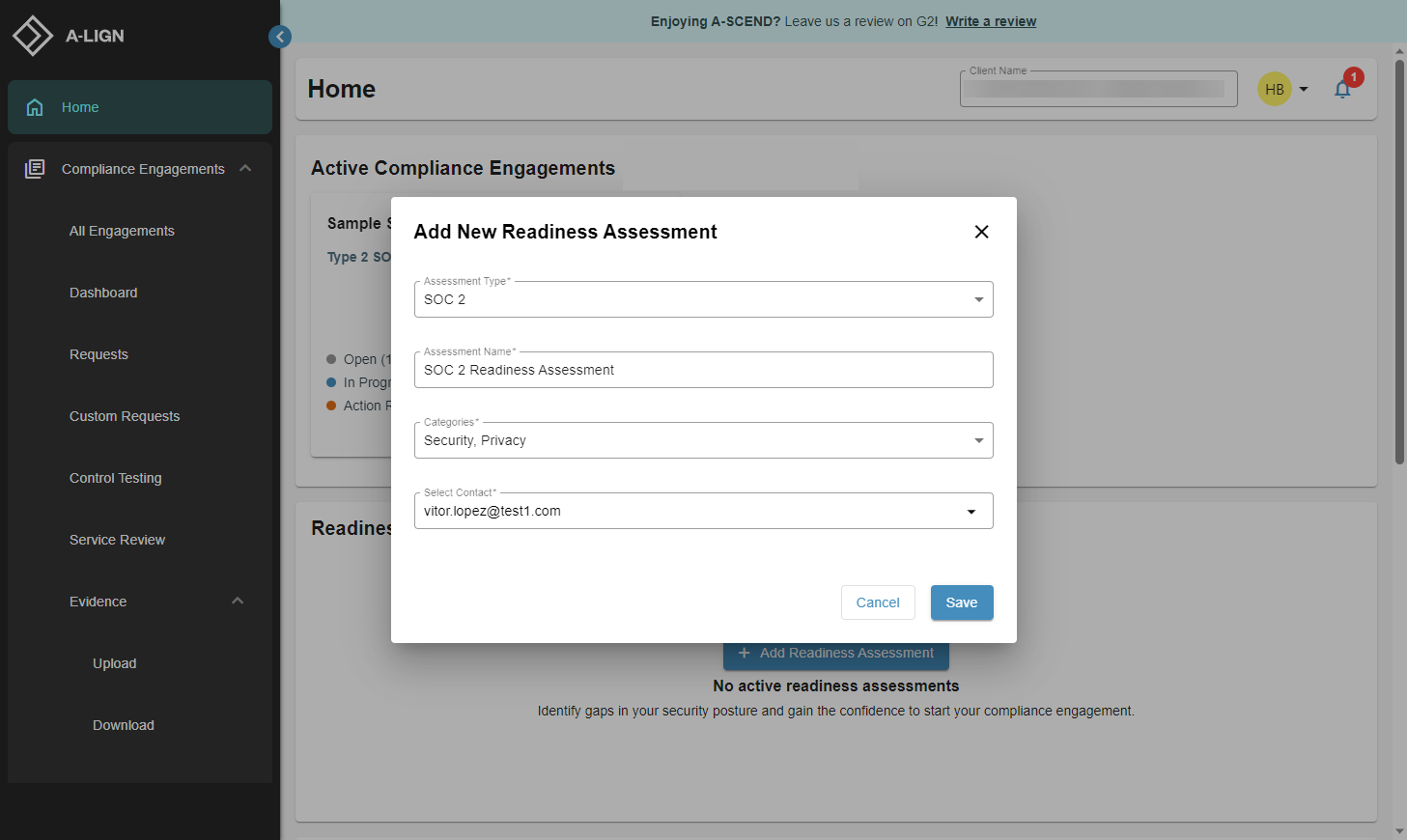The height and width of the screenshot is (840, 1407).
Task: Cancel the readiness assessment dialog
Action: [x=878, y=602]
